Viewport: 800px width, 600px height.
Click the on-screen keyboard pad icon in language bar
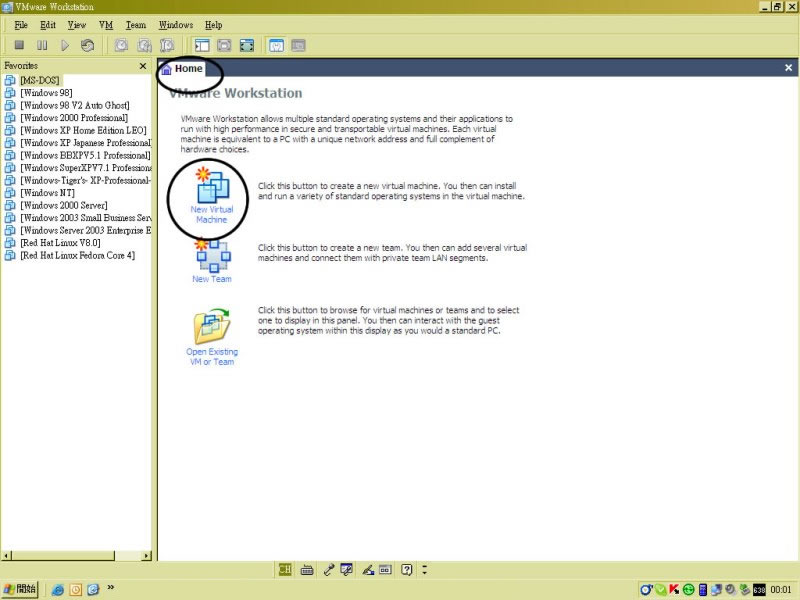[385, 569]
